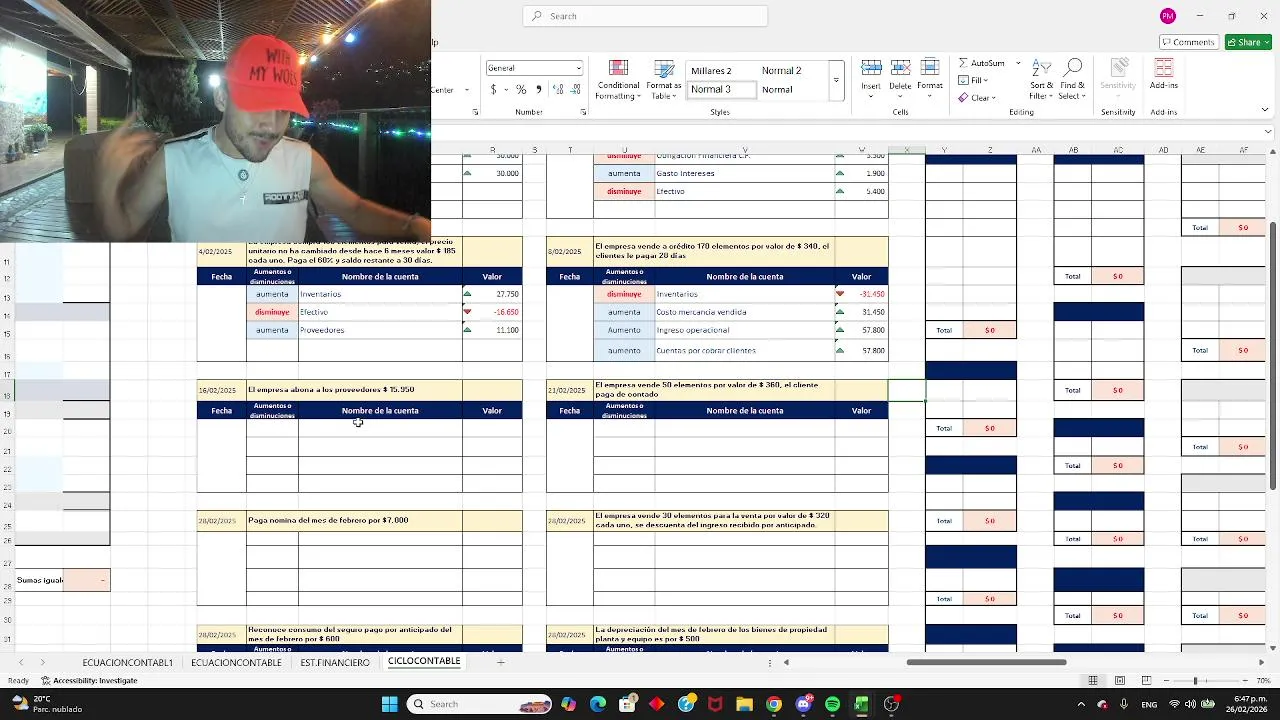
Task: Apply accounting number format dollar icon
Action: [x=493, y=89]
